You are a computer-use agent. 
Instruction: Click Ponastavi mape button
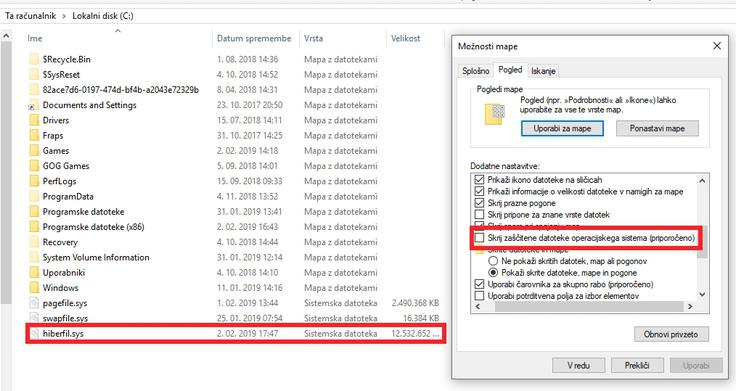tap(657, 128)
